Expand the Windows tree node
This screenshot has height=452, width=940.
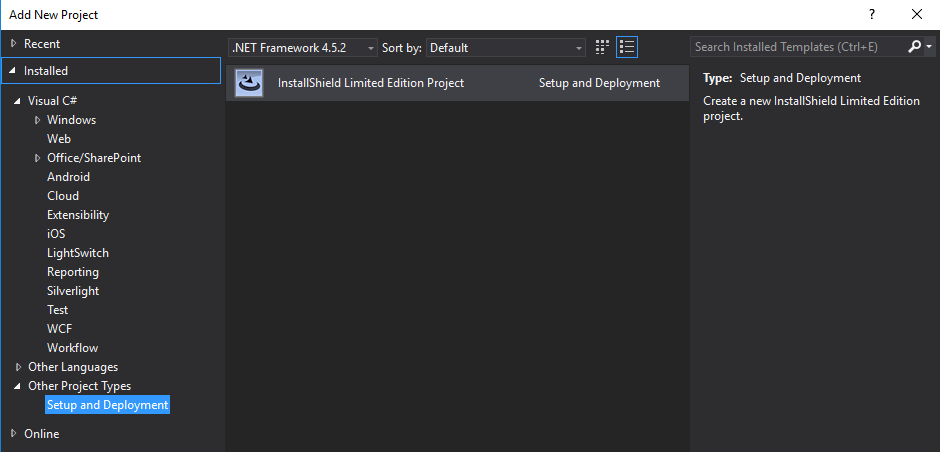click(x=37, y=120)
